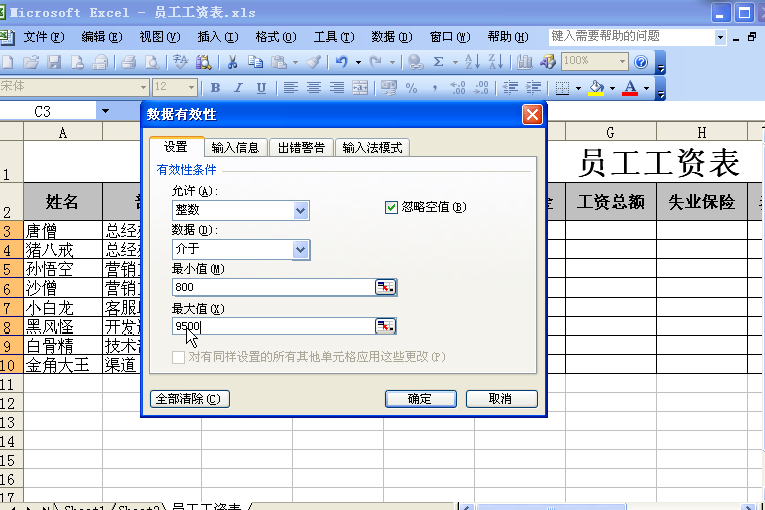Click the Percent Style icon
The width and height of the screenshot is (765, 510).
[x=412, y=88]
